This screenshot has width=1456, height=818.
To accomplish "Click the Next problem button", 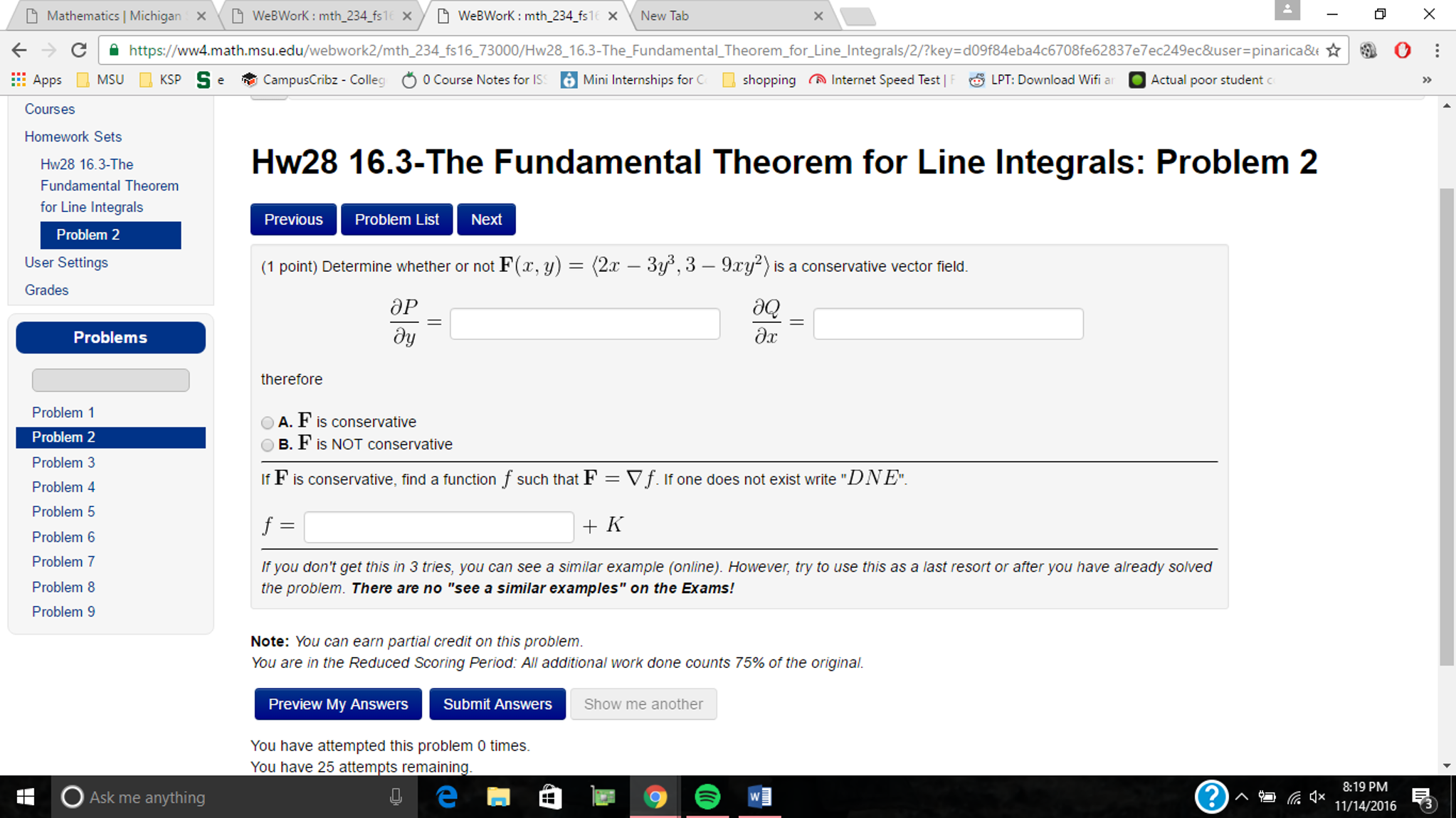I will [x=486, y=219].
